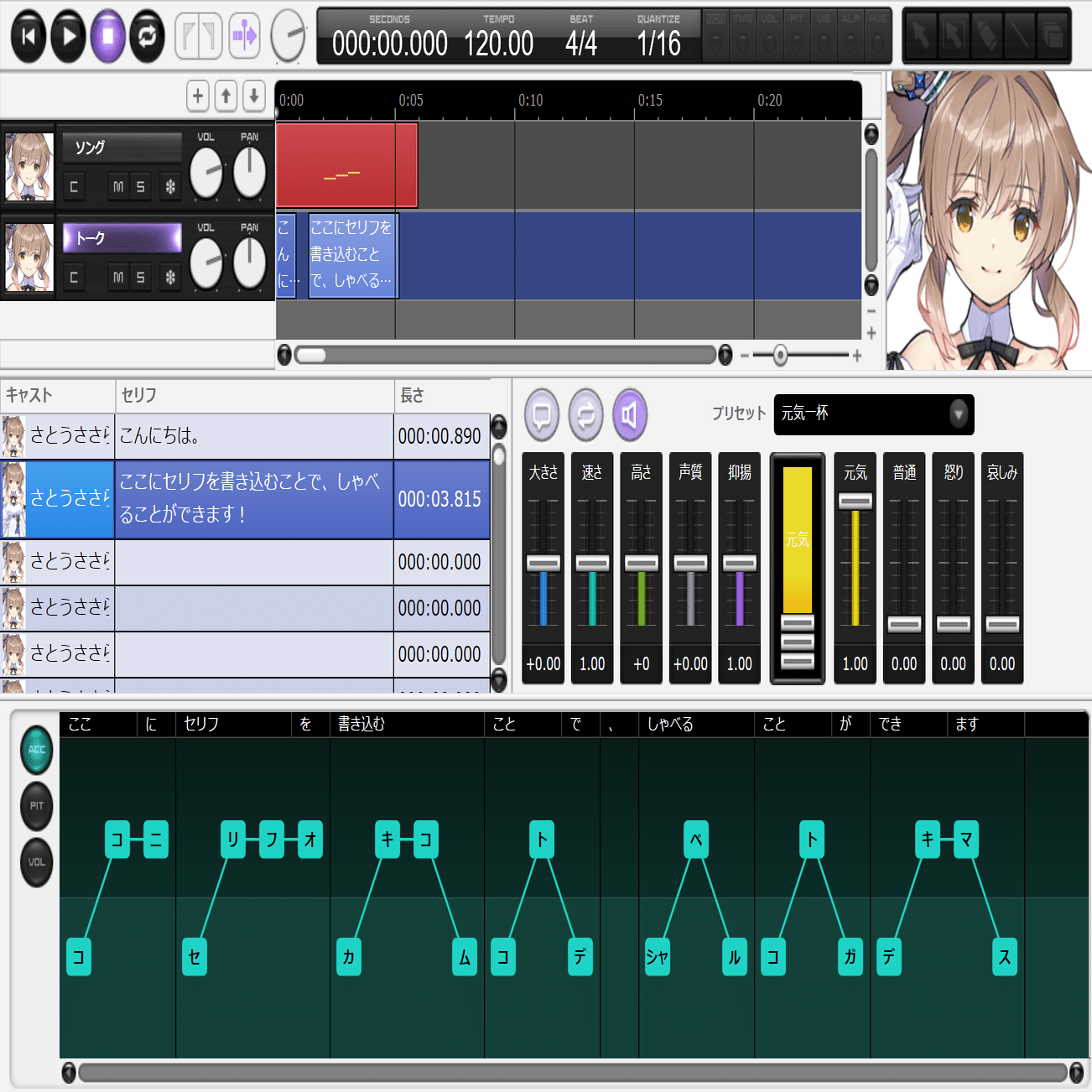The height and width of the screenshot is (1092, 1092).
Task: Click the cast portrait on the トーク track
Action: point(29,257)
